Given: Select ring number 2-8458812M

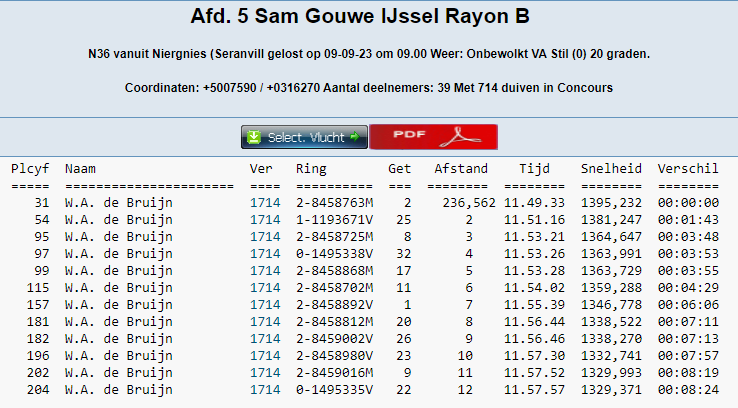Looking at the screenshot, I should point(335,321).
